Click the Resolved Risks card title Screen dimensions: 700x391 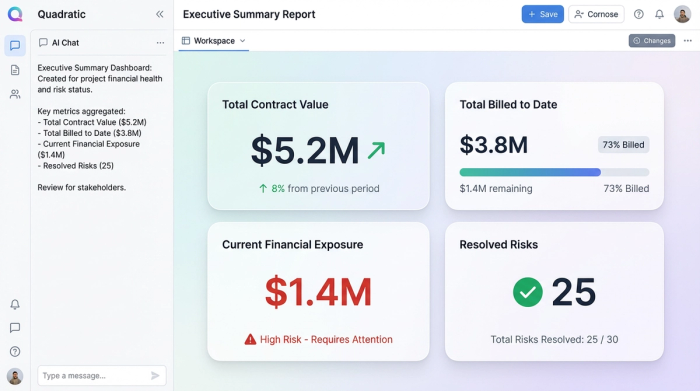pos(499,245)
